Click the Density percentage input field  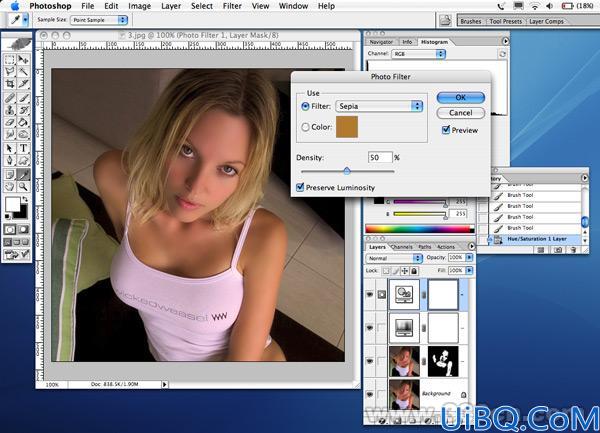(380, 157)
